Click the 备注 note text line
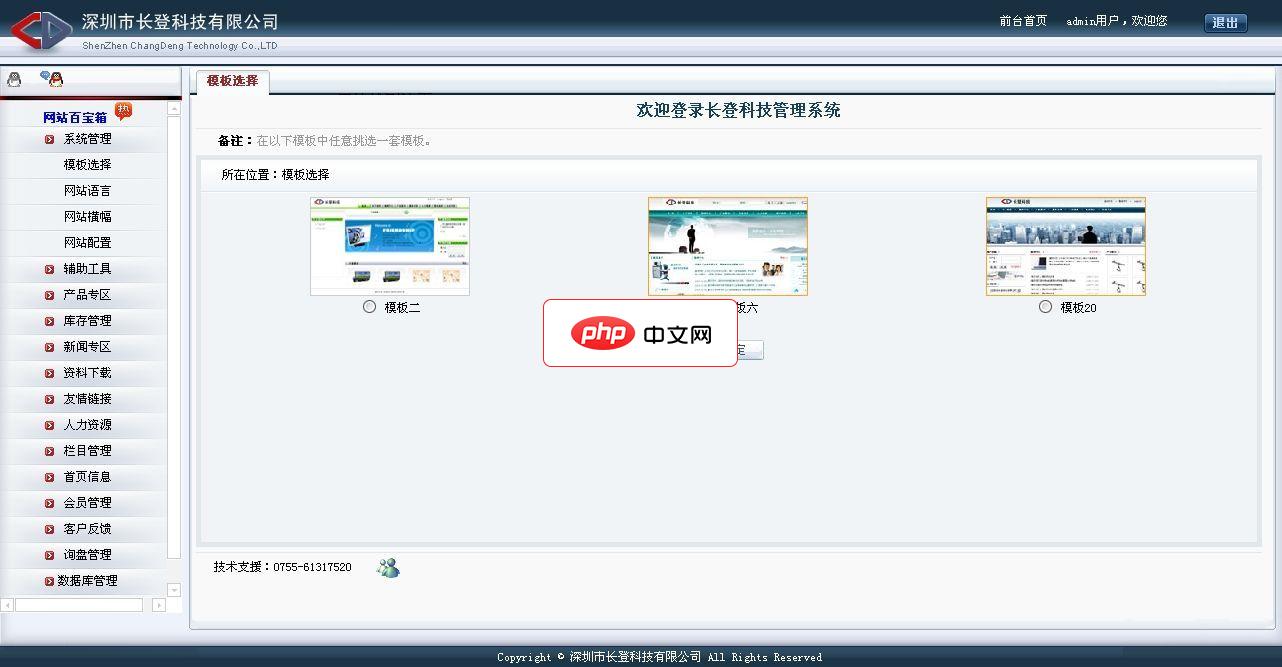This screenshot has height=667, width=1282. point(325,141)
